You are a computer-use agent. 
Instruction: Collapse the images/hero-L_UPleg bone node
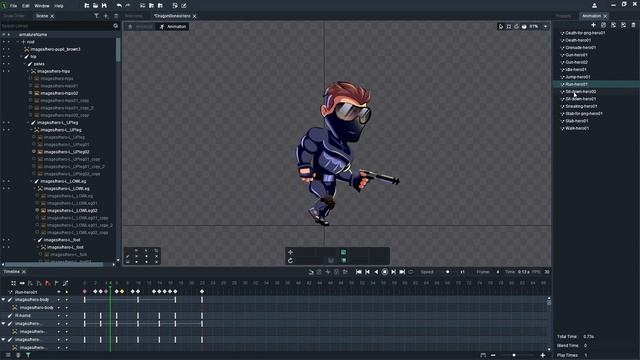click(x=28, y=122)
